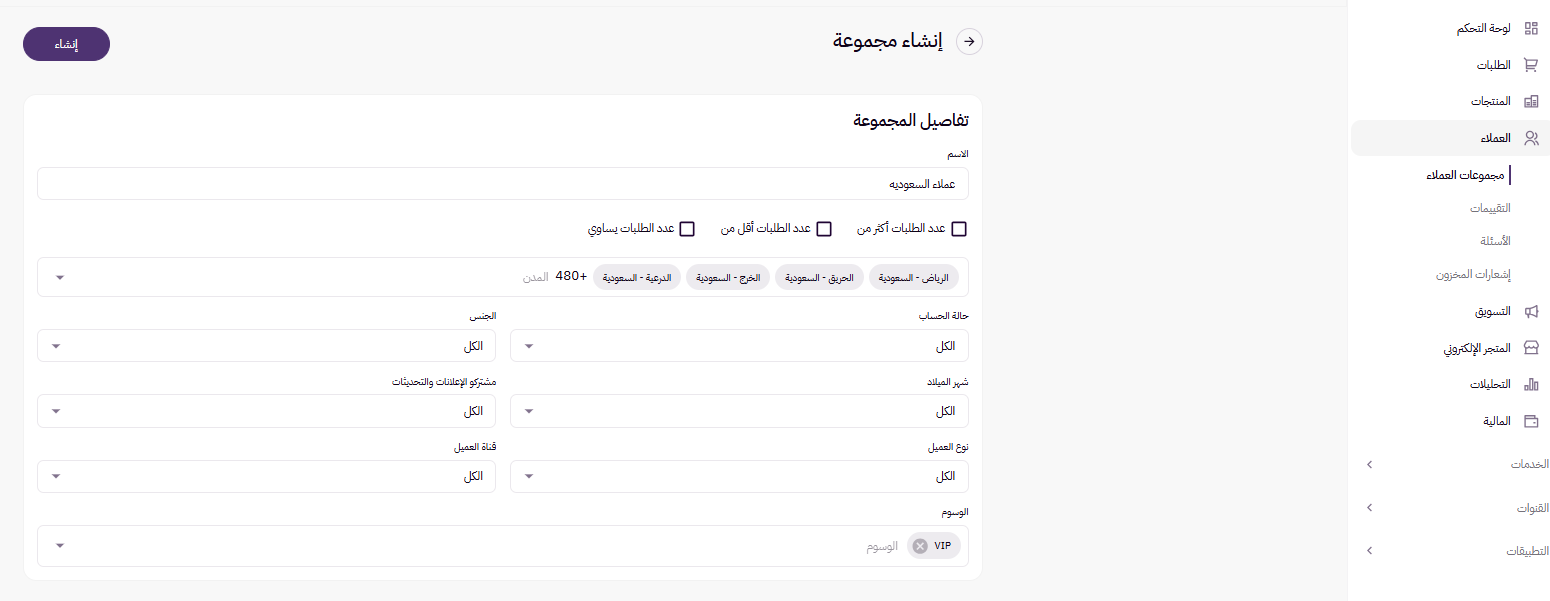Click the back arrow next to إنشاء مجموعة
This screenshot has width=1550, height=601.
(x=968, y=41)
